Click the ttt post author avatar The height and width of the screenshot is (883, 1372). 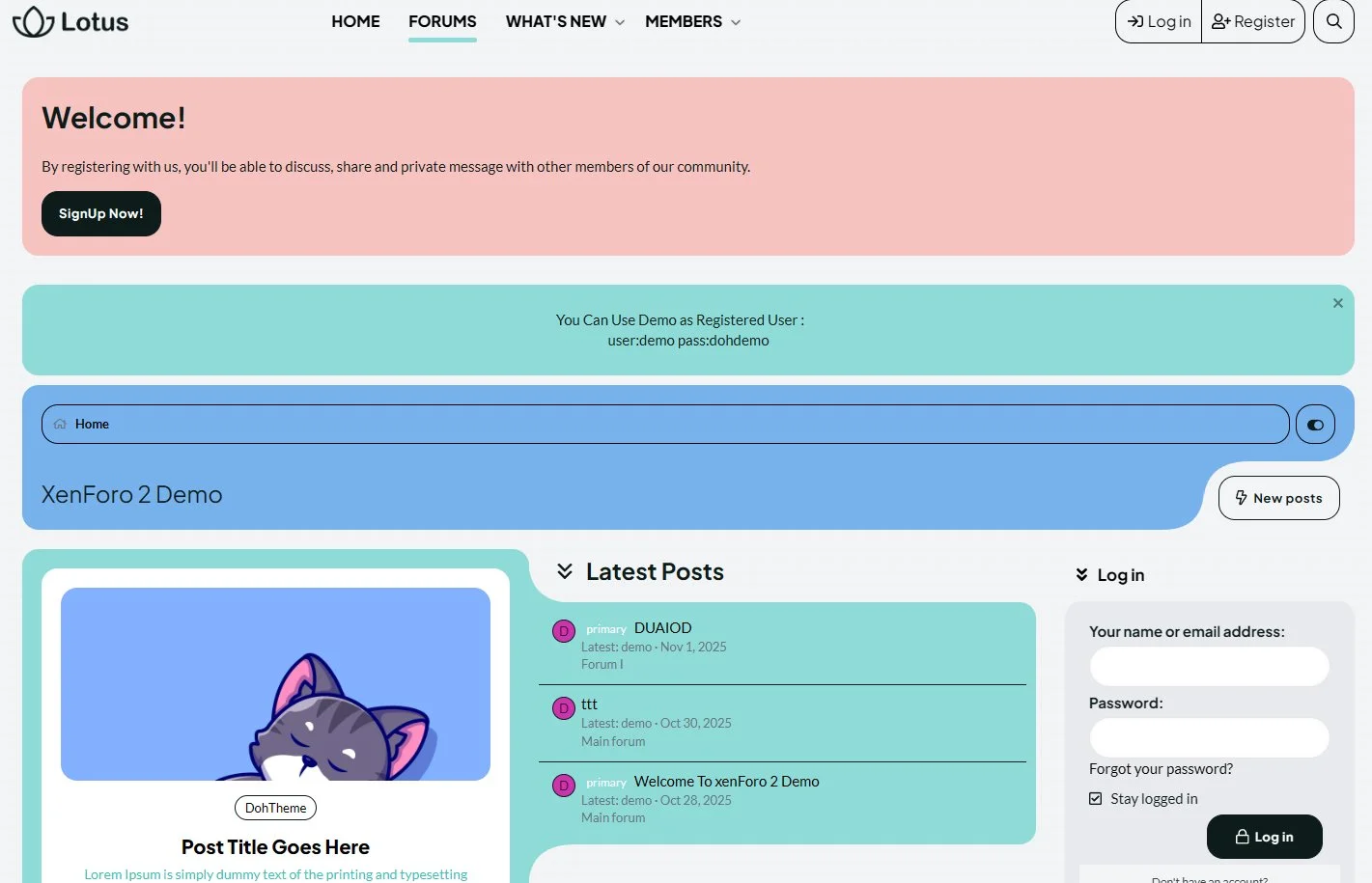click(x=564, y=708)
